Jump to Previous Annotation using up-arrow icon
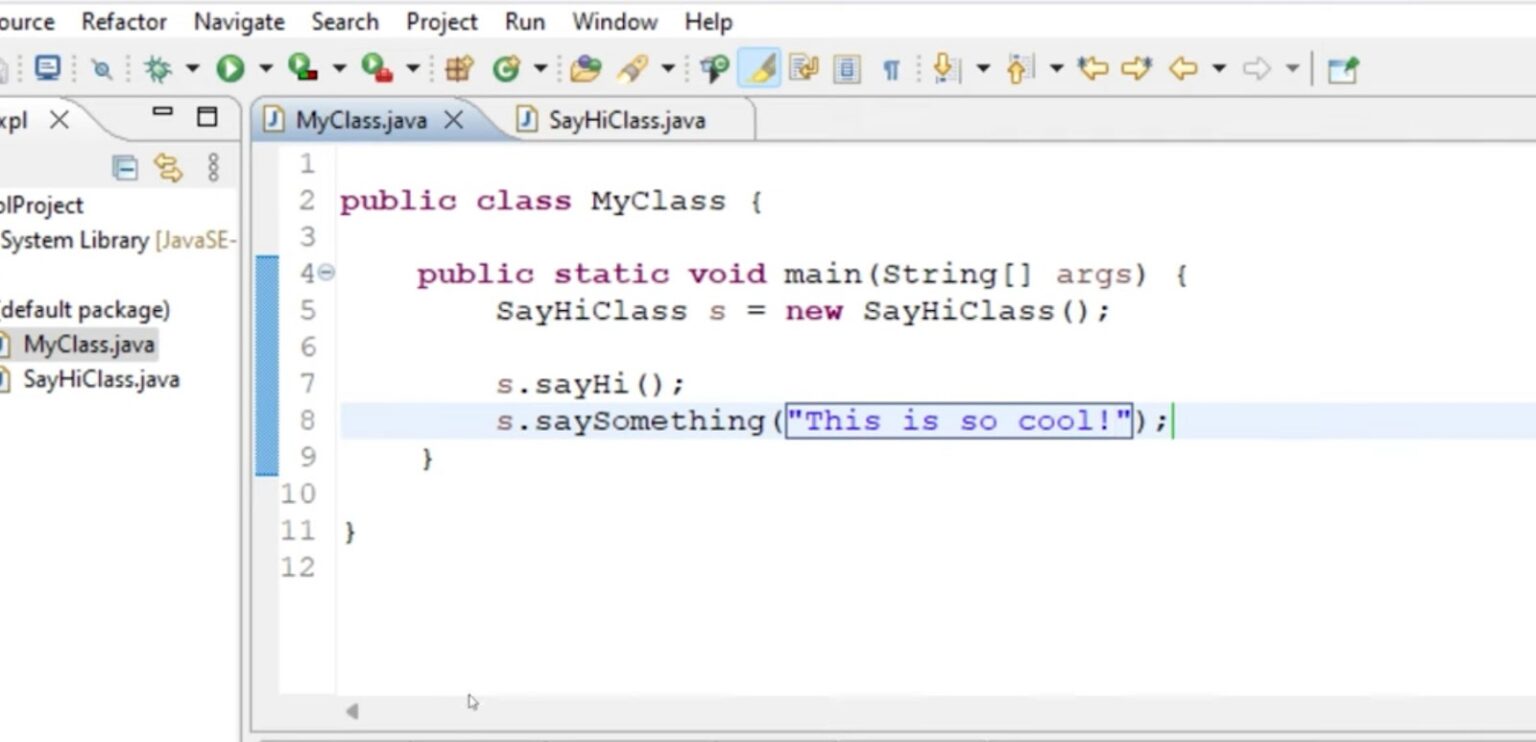 1016,68
